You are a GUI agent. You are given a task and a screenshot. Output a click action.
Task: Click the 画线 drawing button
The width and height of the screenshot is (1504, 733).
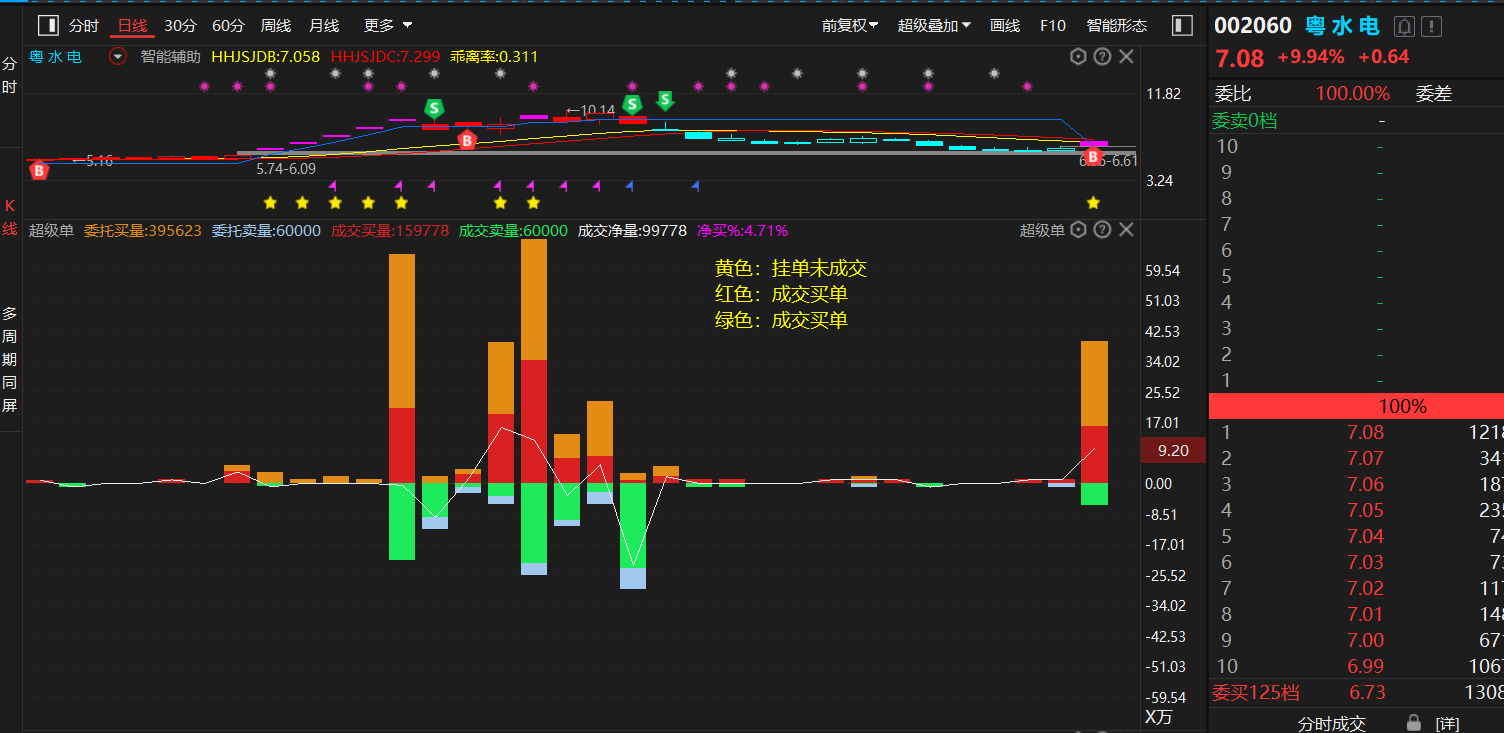[x=1005, y=25]
